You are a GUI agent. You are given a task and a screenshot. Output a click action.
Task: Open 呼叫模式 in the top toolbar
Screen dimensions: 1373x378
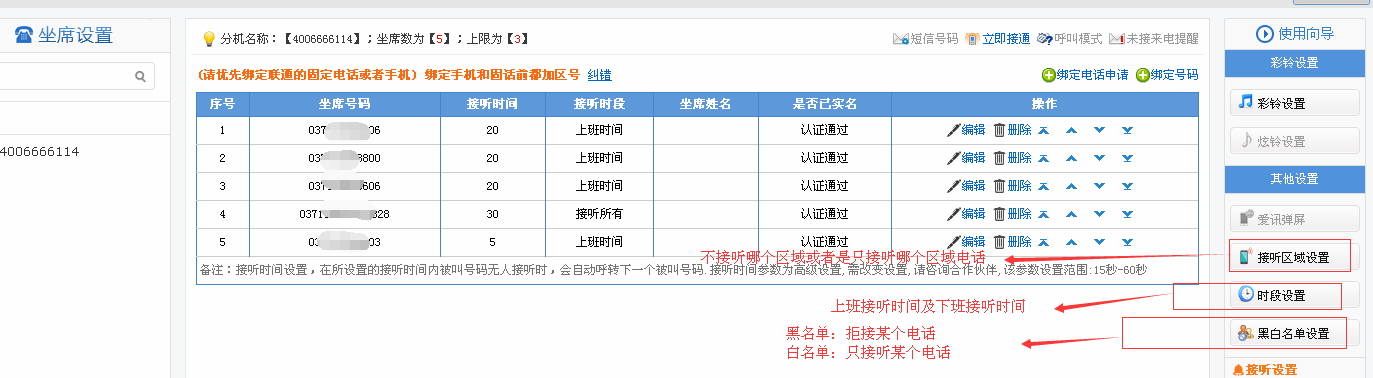(1069, 39)
